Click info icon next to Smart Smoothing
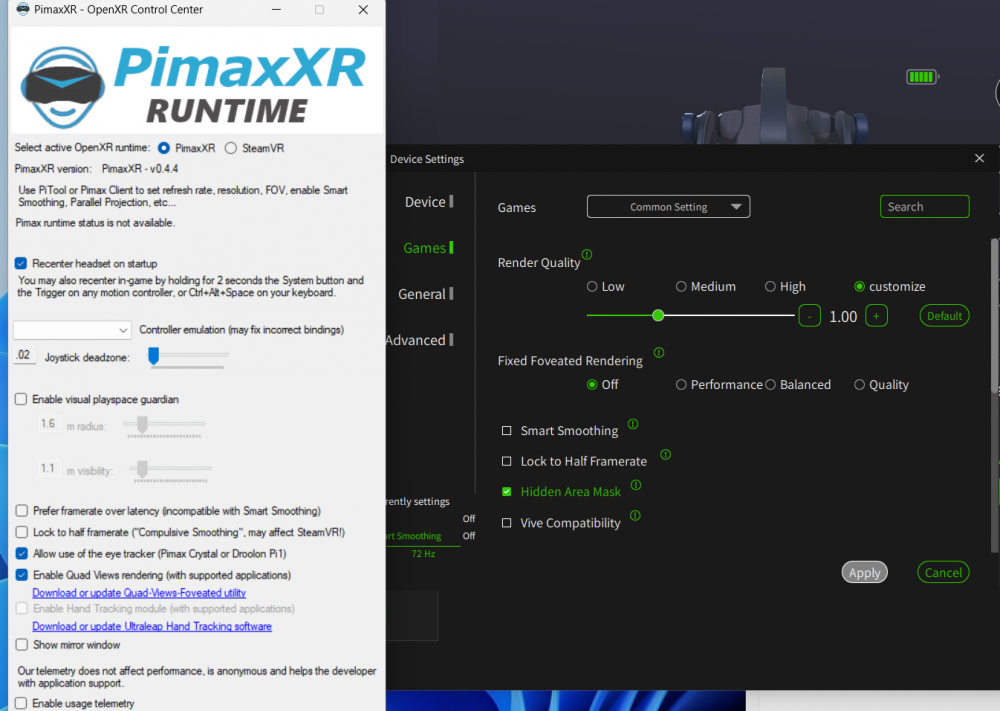The image size is (1000, 711). coord(633,424)
